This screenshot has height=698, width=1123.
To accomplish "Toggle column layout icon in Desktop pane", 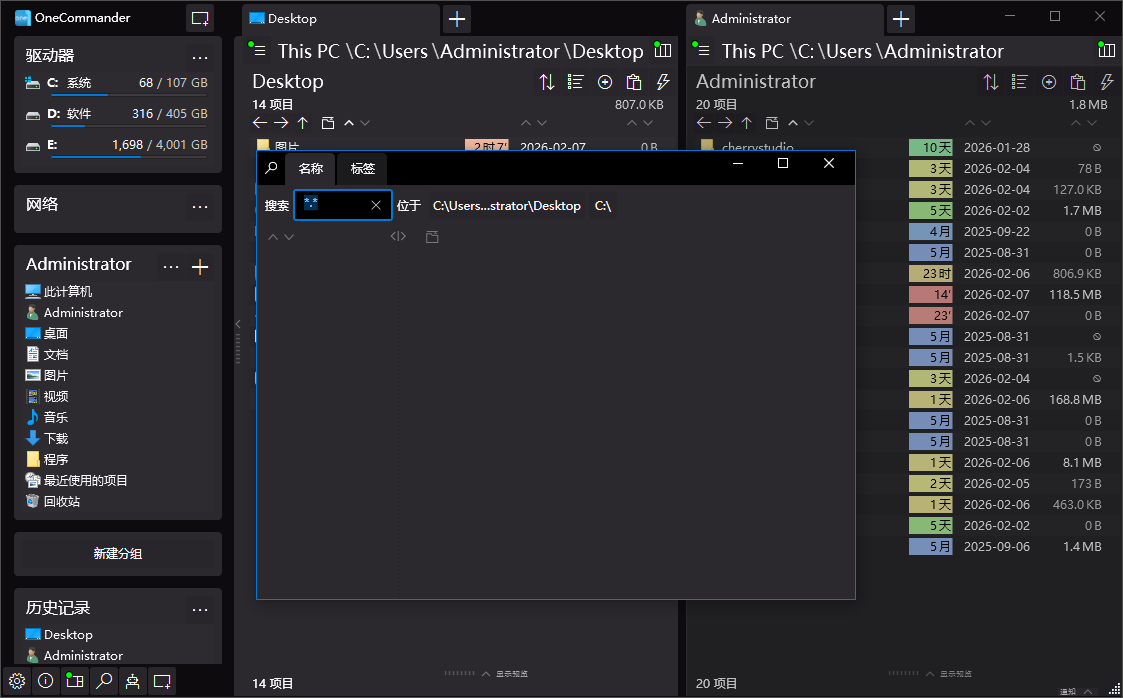I will pos(661,50).
